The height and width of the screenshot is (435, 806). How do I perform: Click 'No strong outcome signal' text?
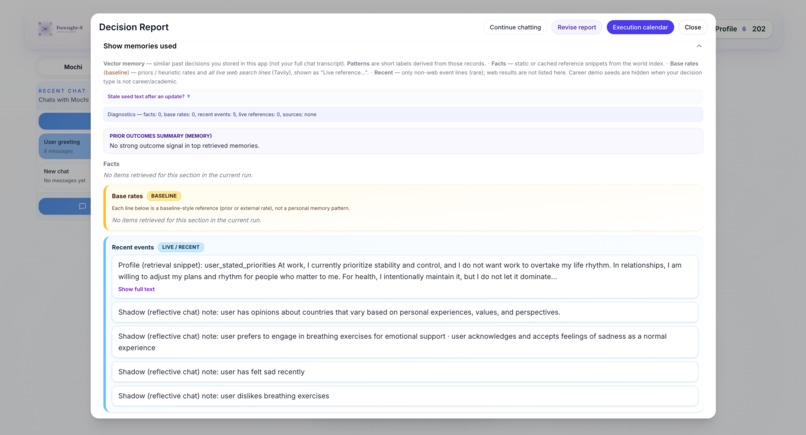(x=184, y=146)
